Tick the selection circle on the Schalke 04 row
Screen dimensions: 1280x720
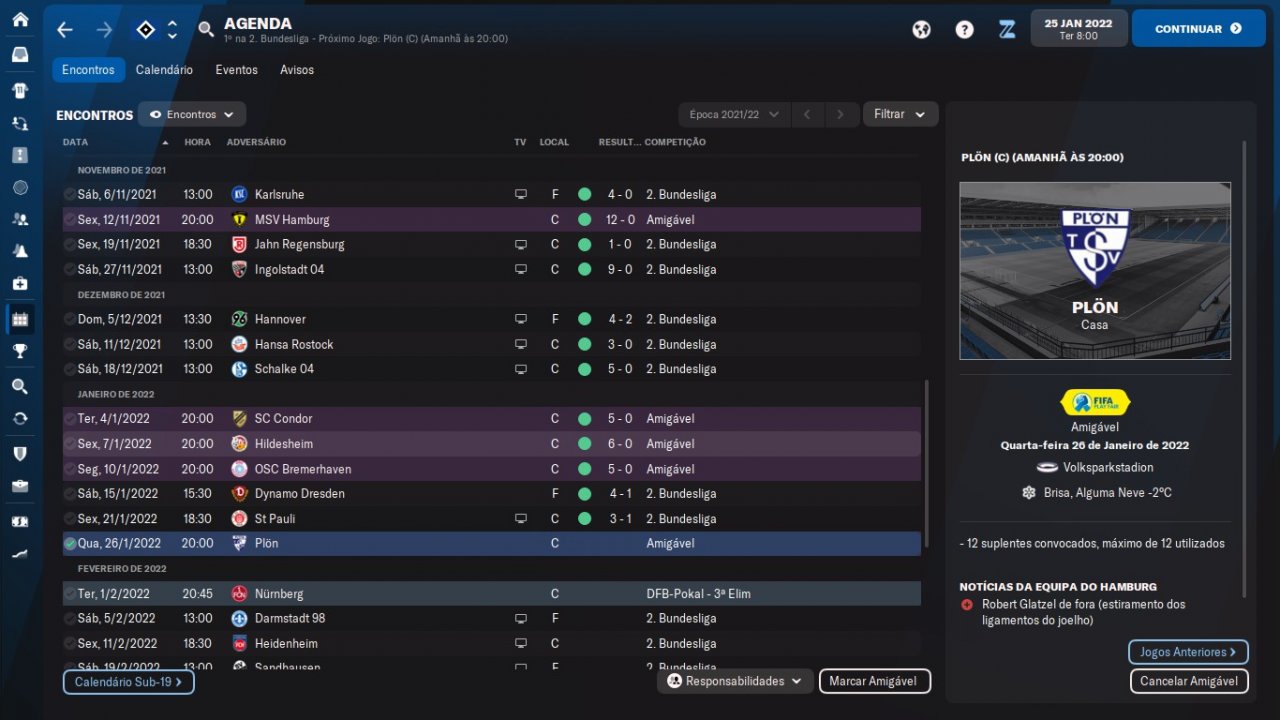pyautogui.click(x=69, y=369)
